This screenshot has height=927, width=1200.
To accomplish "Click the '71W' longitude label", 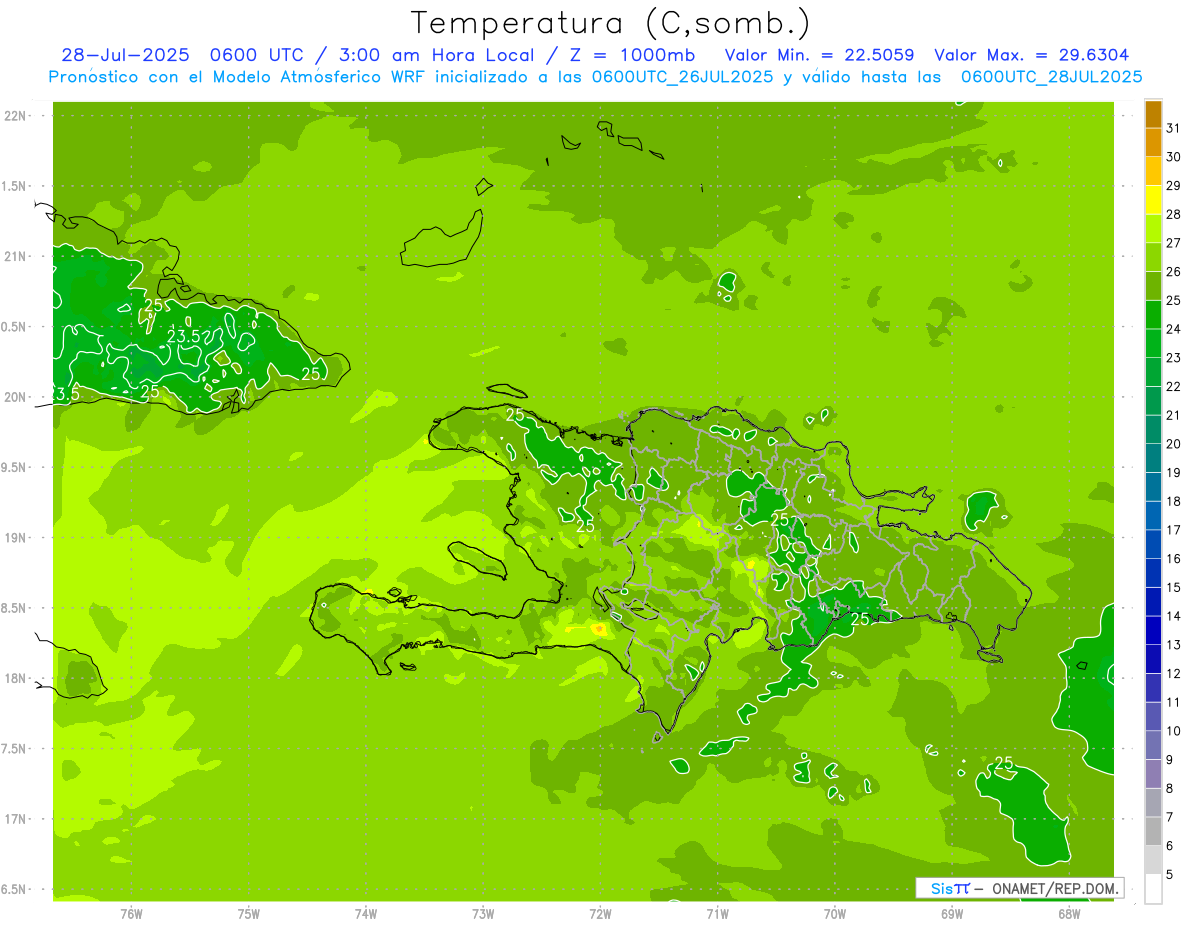I will coord(717,913).
